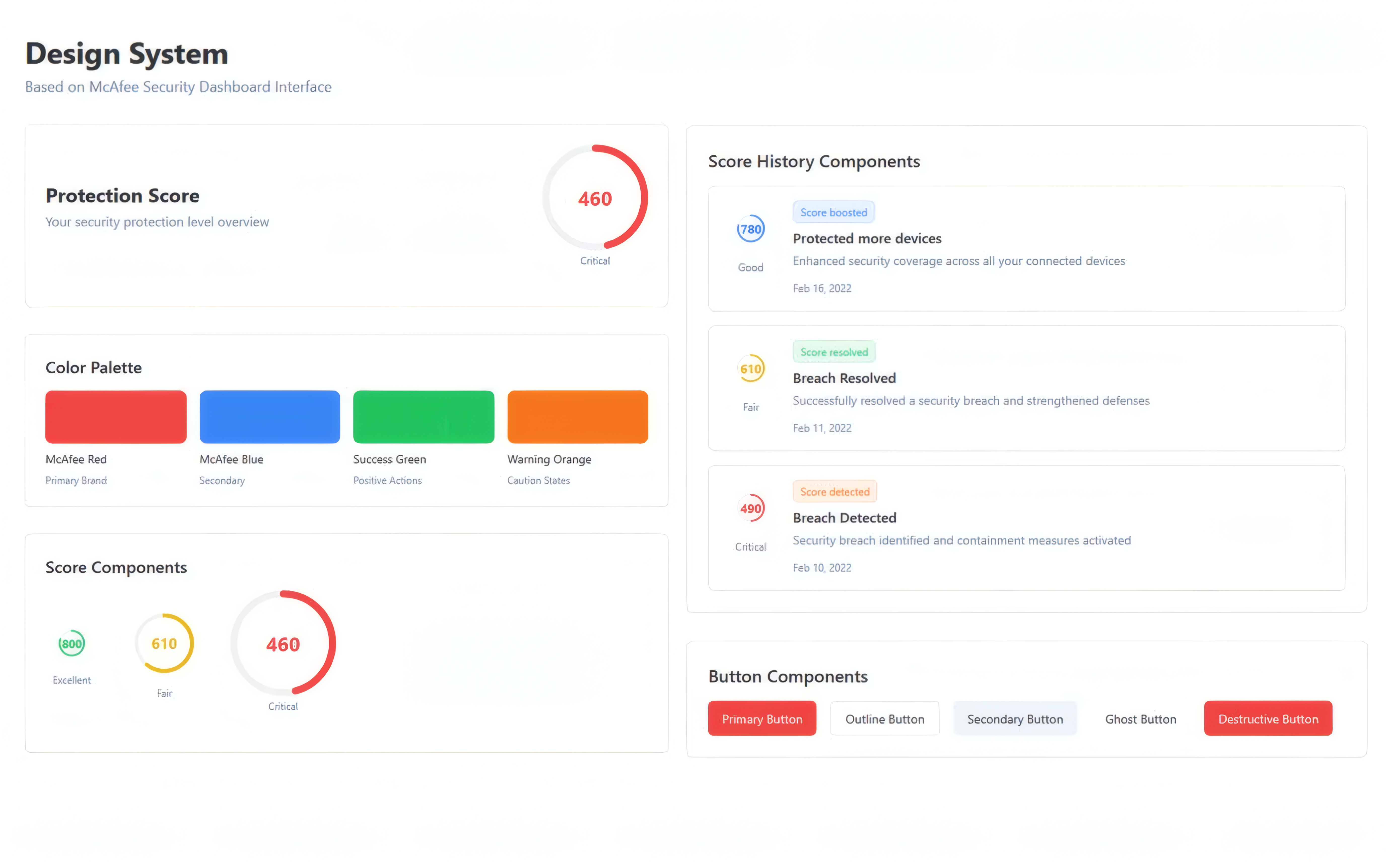The width and height of the screenshot is (1390, 868).
Task: Open the Breach Resolved entry title
Action: click(844, 378)
